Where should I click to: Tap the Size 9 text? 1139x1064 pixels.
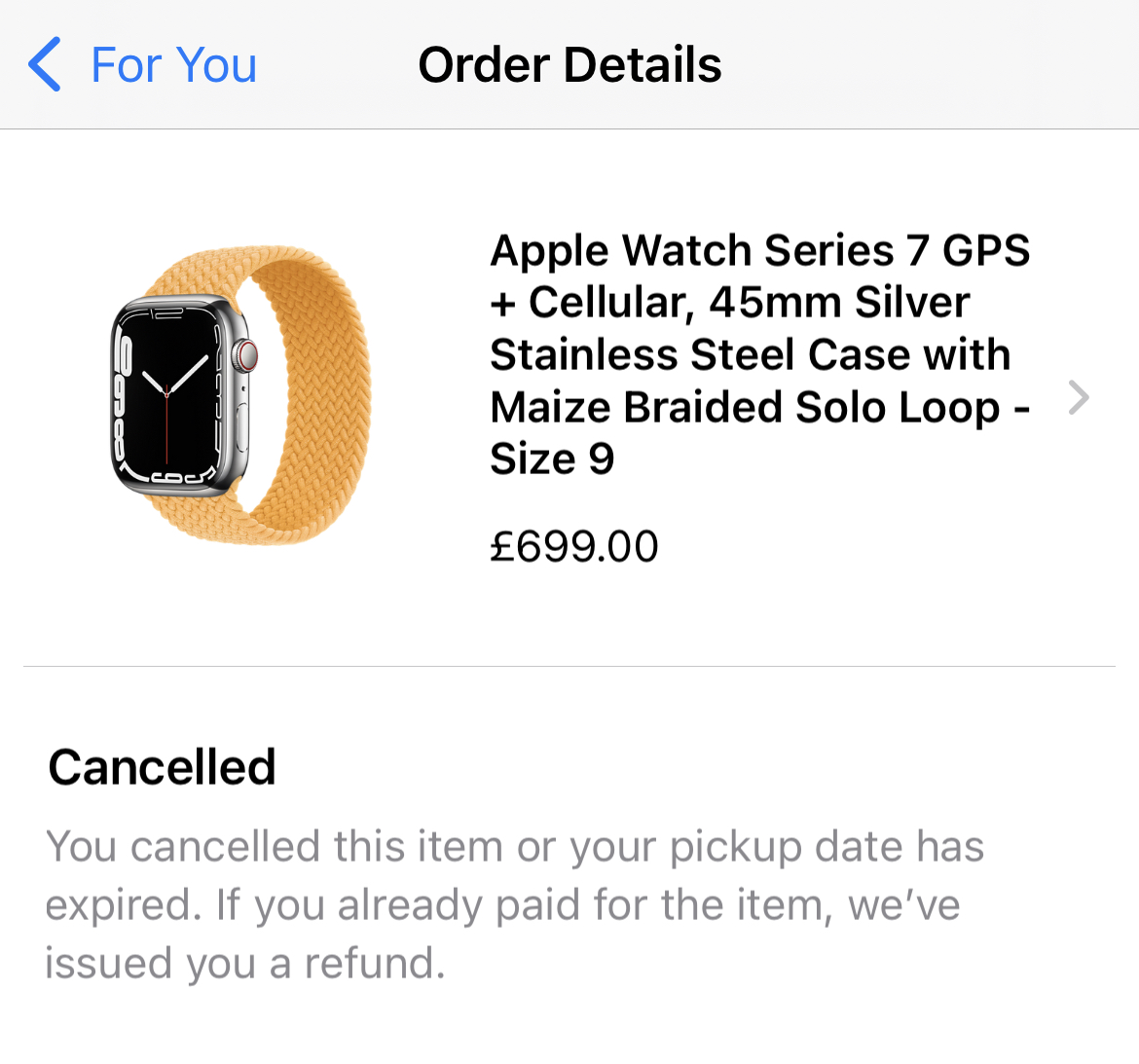(552, 459)
